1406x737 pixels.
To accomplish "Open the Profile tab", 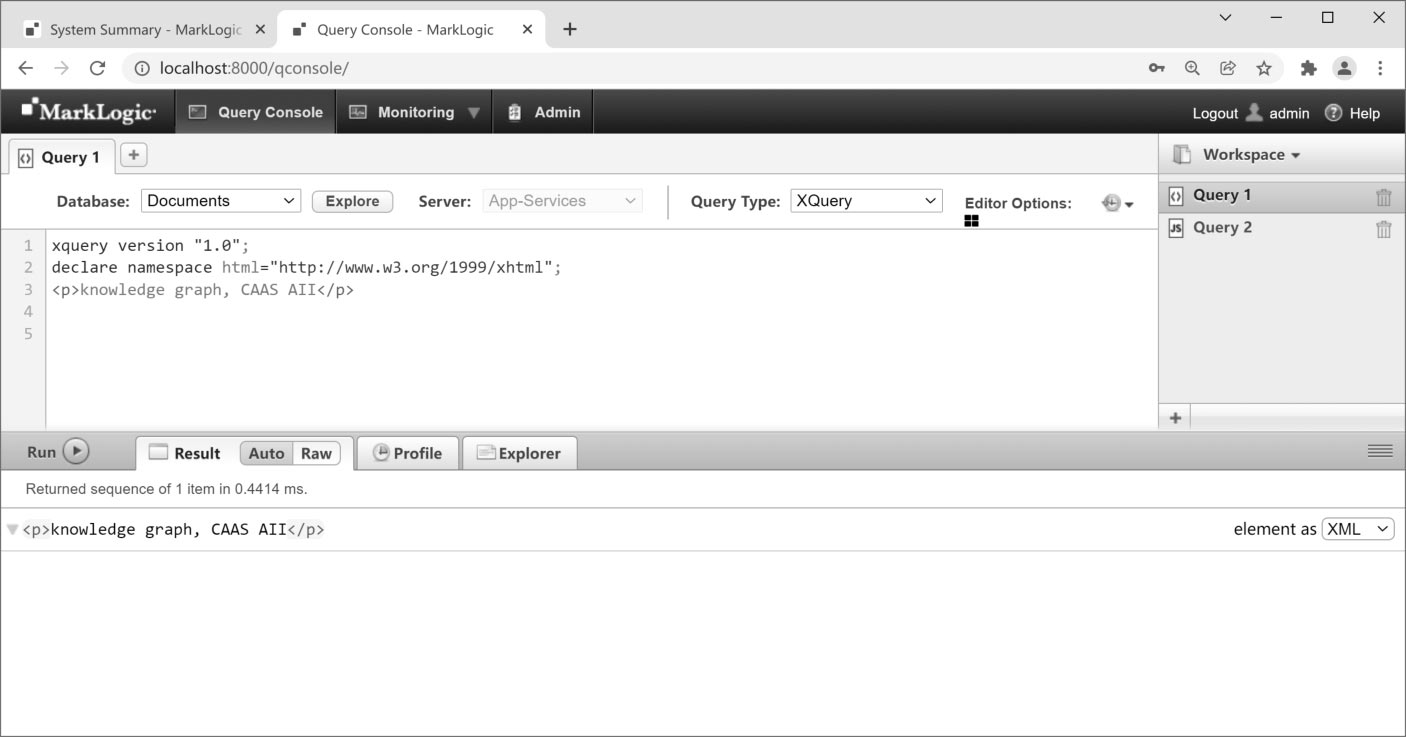I will pyautogui.click(x=407, y=453).
